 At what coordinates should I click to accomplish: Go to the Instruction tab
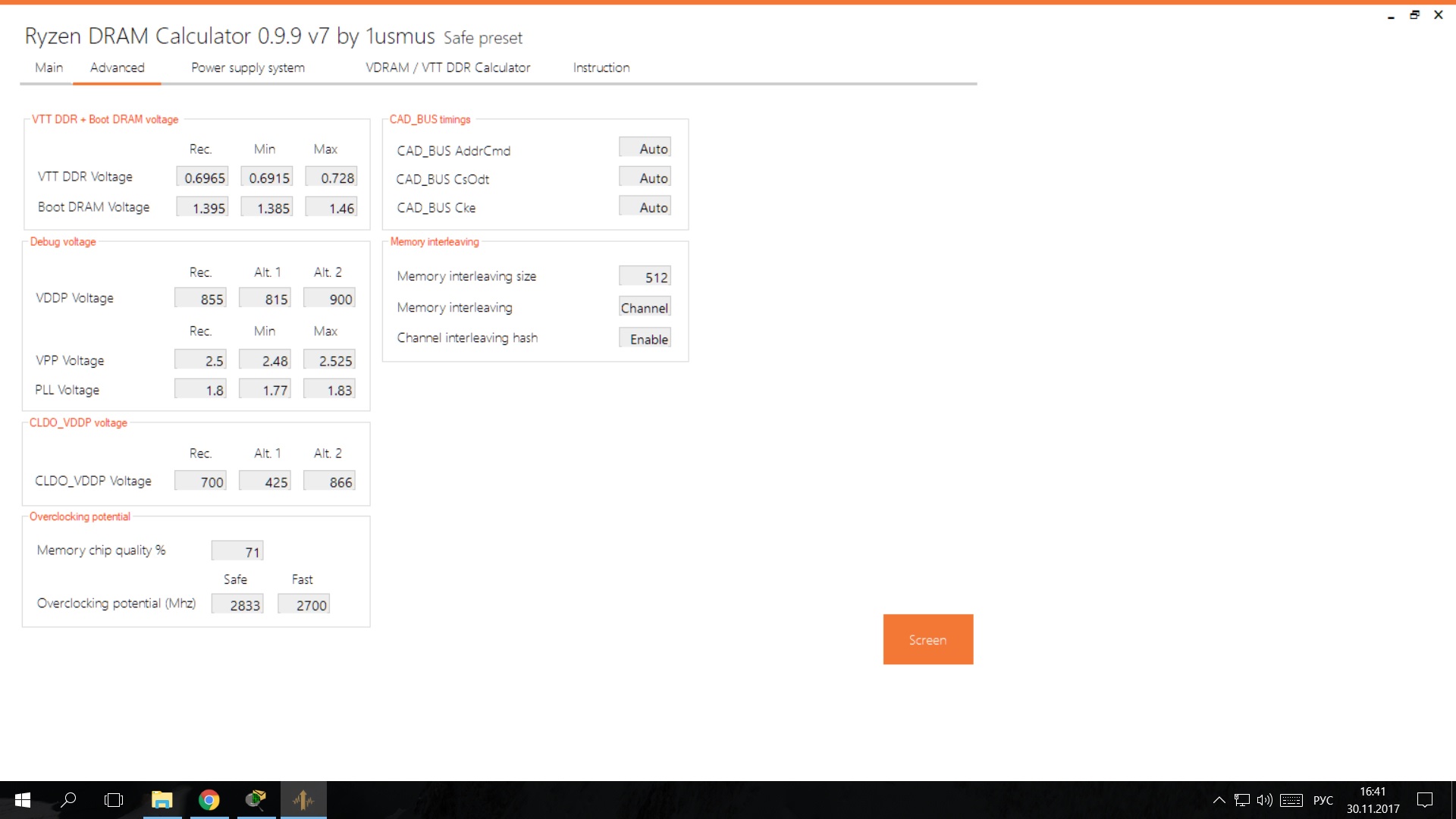pos(601,67)
